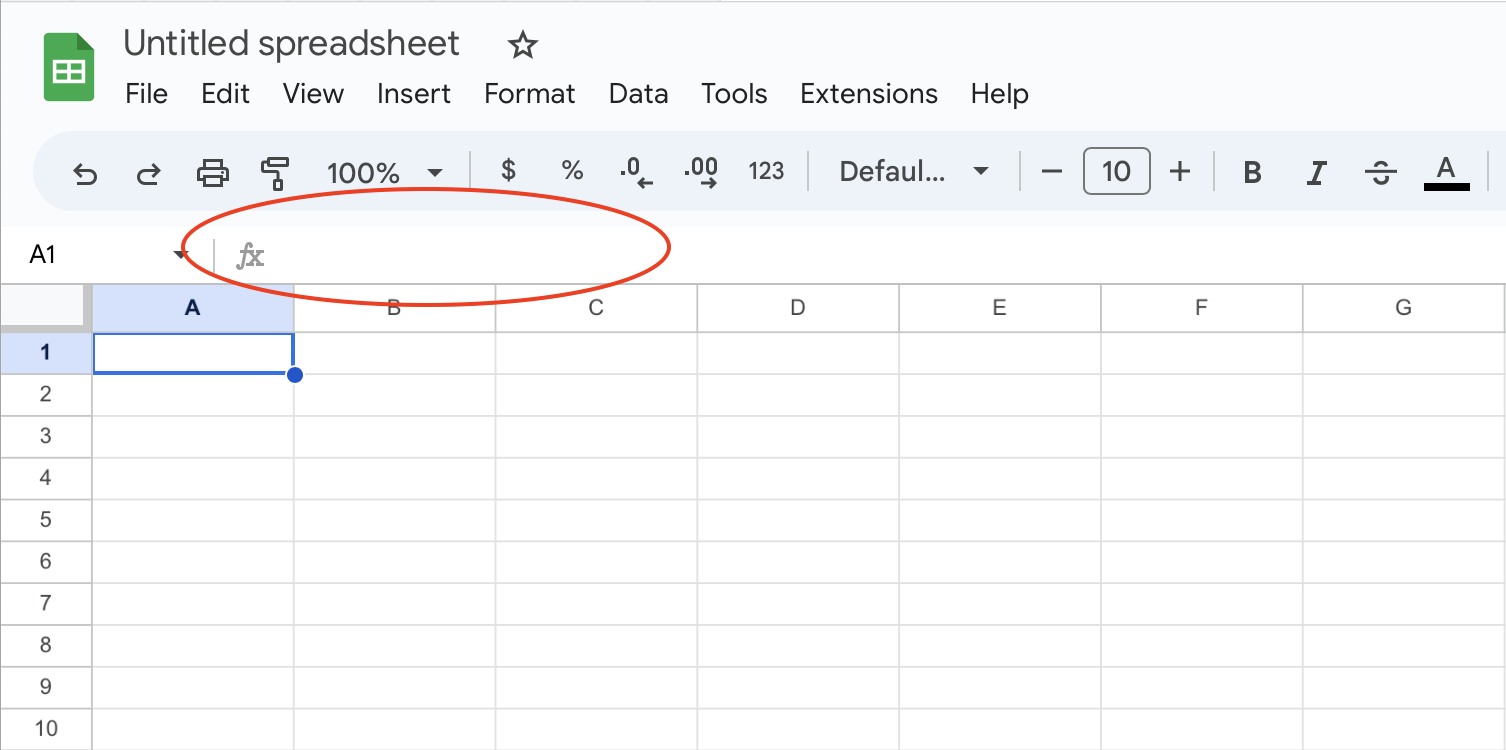Apply currency format with the dollar icon
This screenshot has width=1506, height=750.
pyautogui.click(x=508, y=171)
